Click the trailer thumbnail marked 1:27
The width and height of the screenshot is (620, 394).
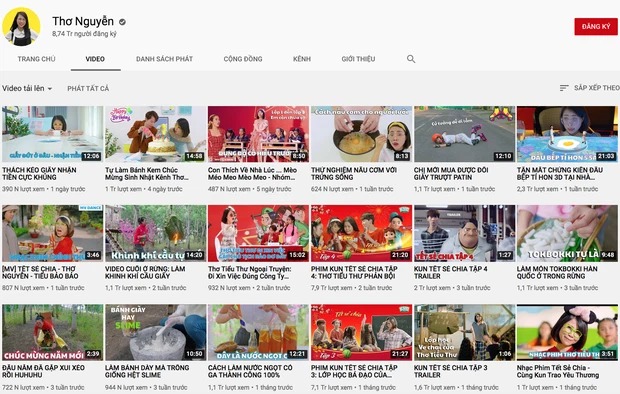point(464,233)
